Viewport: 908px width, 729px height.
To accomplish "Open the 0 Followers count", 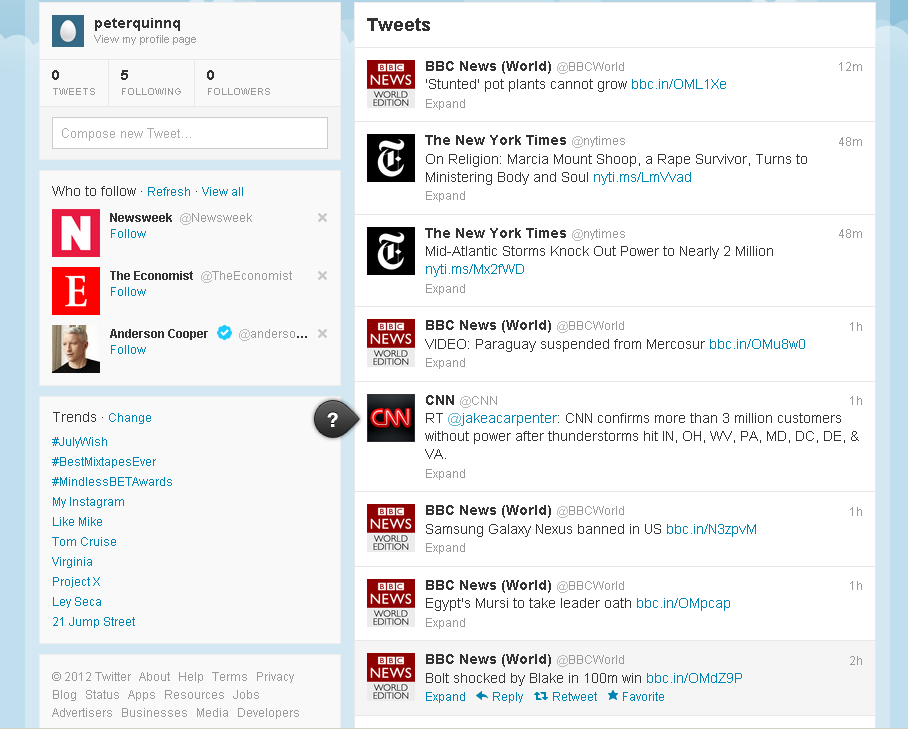I will pyautogui.click(x=239, y=83).
